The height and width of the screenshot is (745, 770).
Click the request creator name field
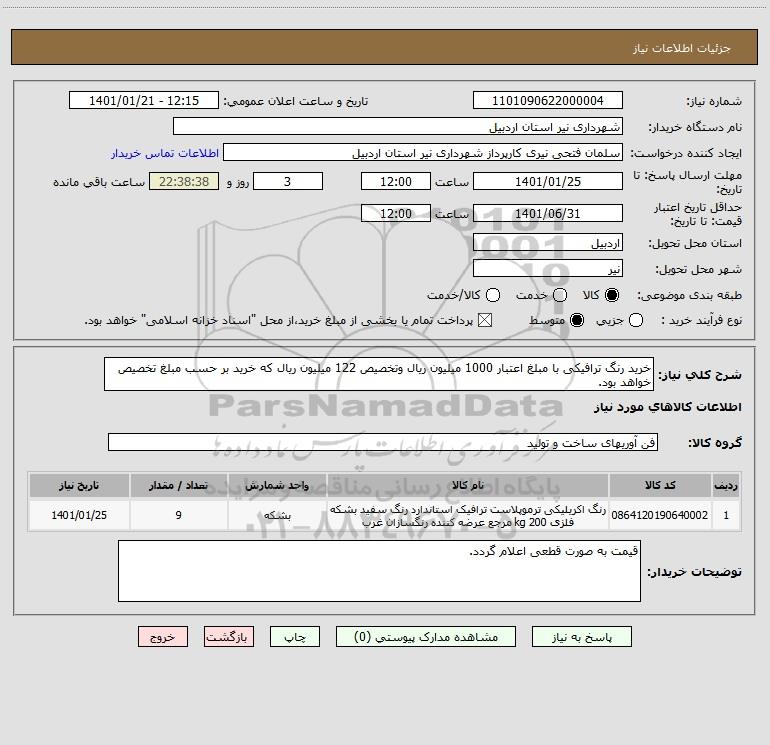click(423, 153)
